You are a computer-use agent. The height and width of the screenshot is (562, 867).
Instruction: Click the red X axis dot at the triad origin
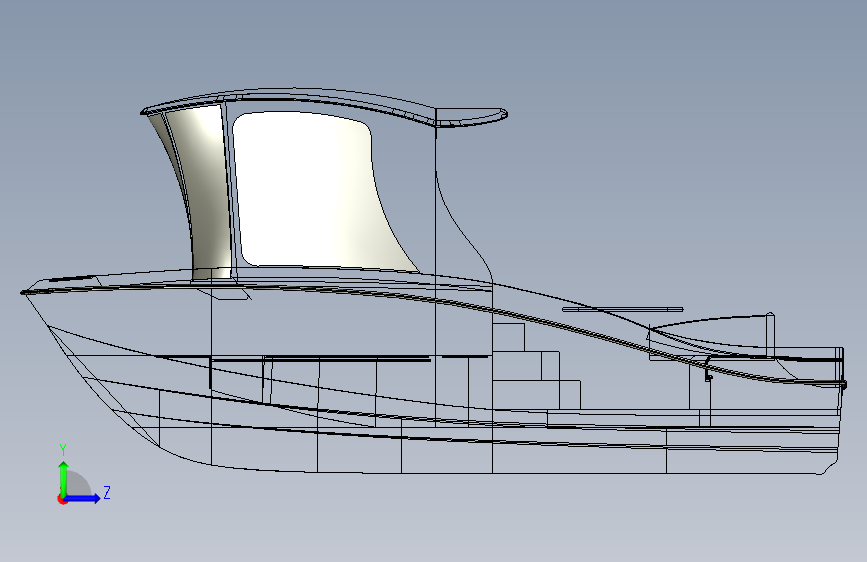[x=61, y=499]
